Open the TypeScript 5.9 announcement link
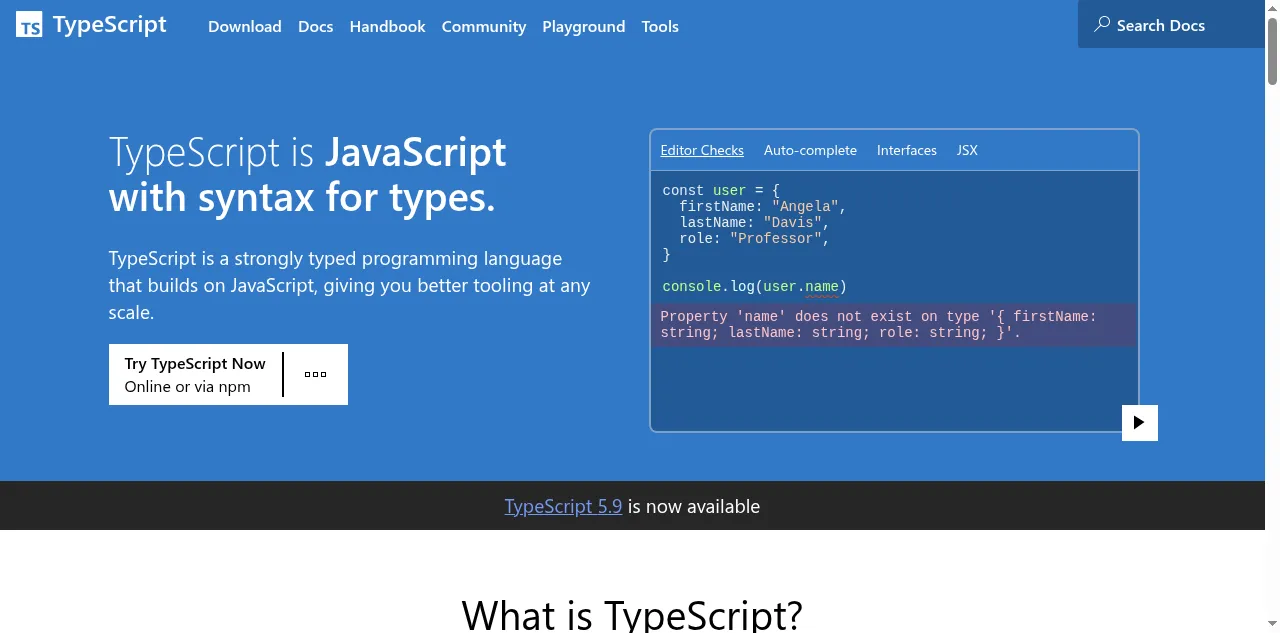Image resolution: width=1280 pixels, height=633 pixels. 563,506
